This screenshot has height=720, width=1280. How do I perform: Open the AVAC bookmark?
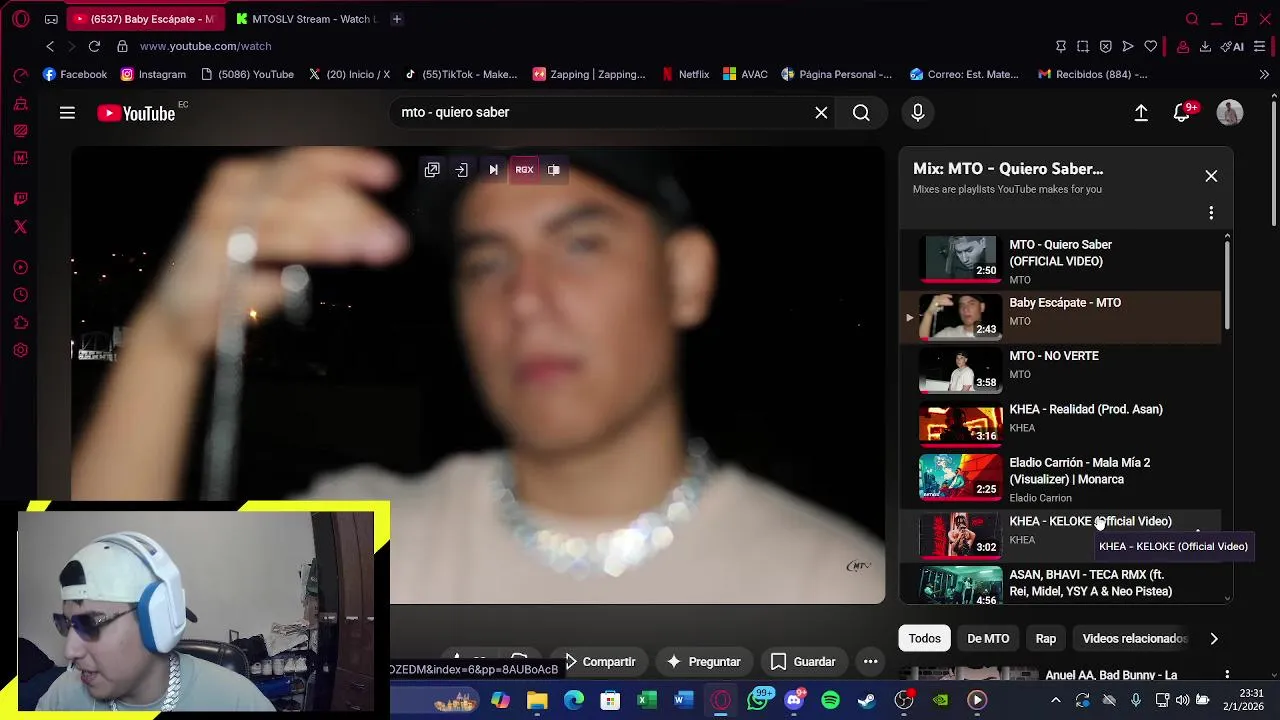coord(746,74)
